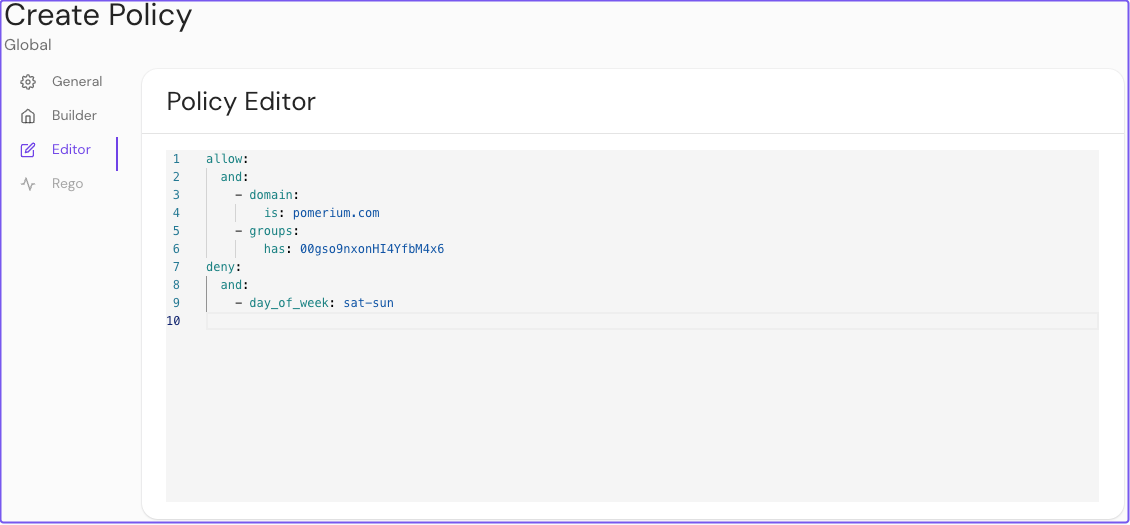This screenshot has height=525, width=1130.
Task: Click the 'has:' key on line 6
Action: (278, 249)
